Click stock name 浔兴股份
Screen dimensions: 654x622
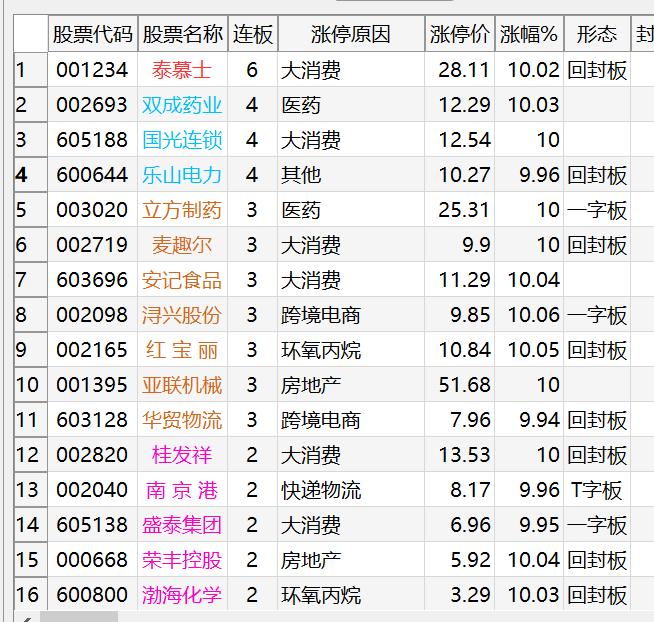pyautogui.click(x=182, y=315)
